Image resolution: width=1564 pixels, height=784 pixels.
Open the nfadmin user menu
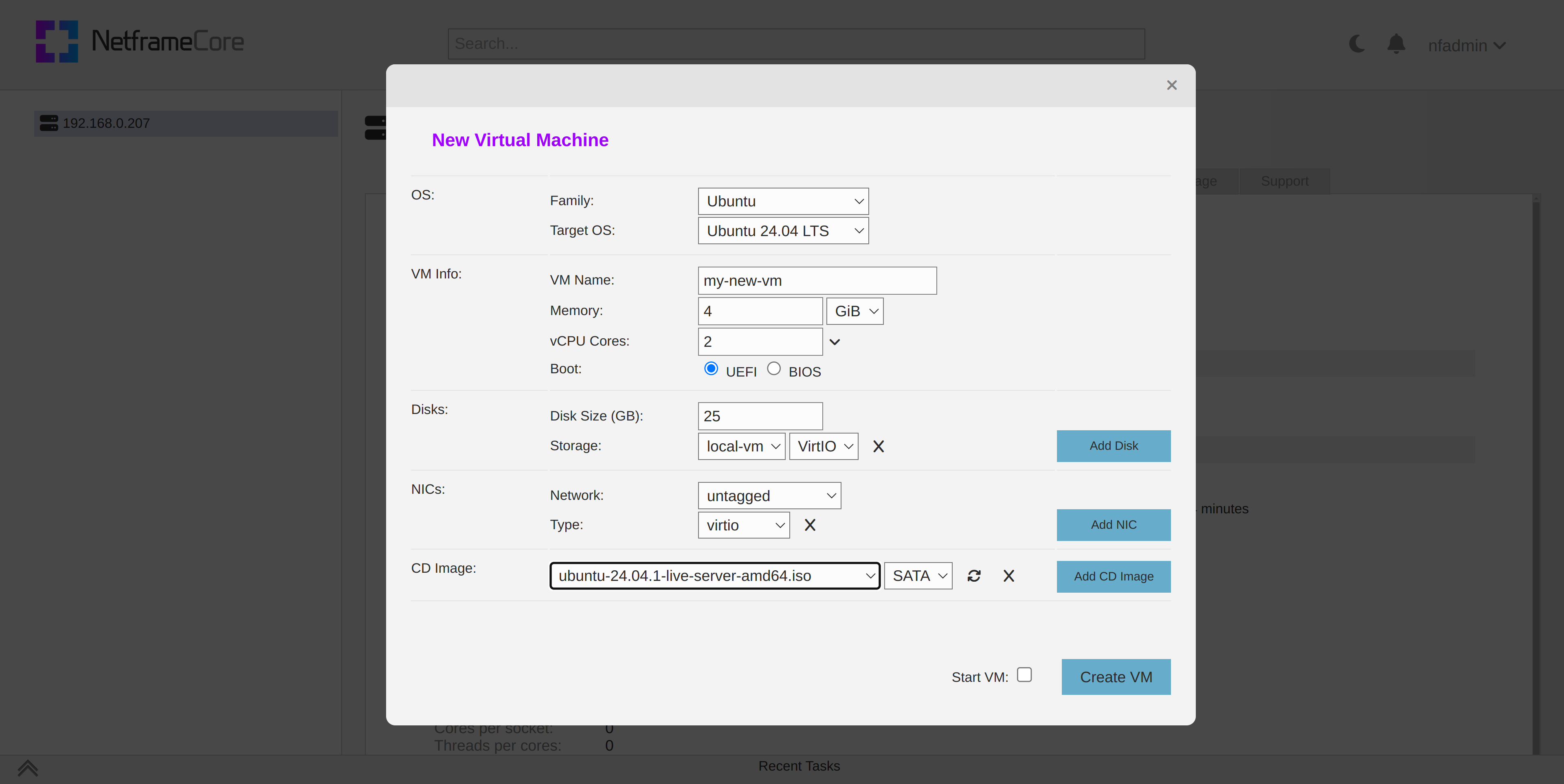pyautogui.click(x=1466, y=46)
